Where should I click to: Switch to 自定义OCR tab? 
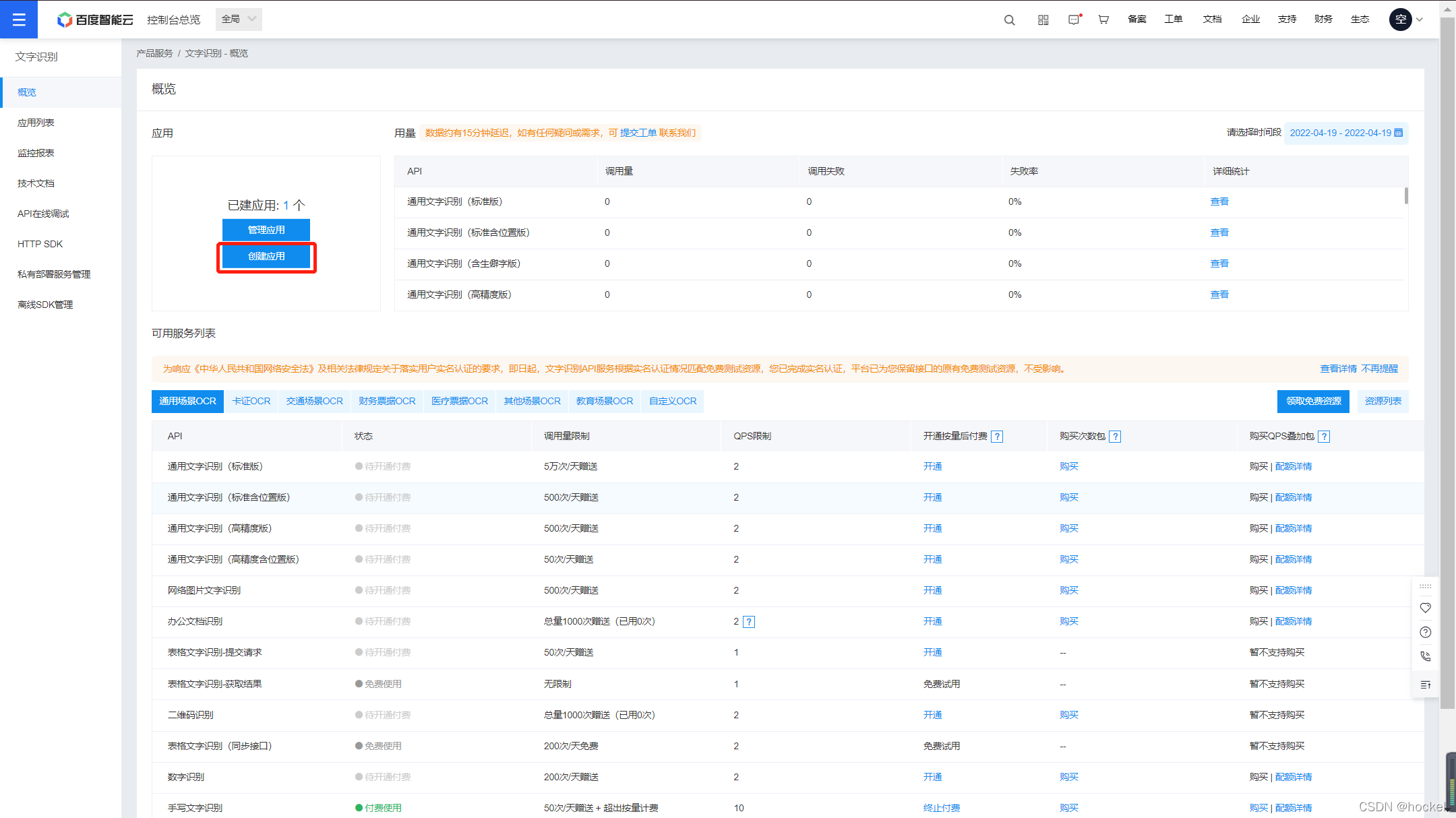click(x=673, y=402)
